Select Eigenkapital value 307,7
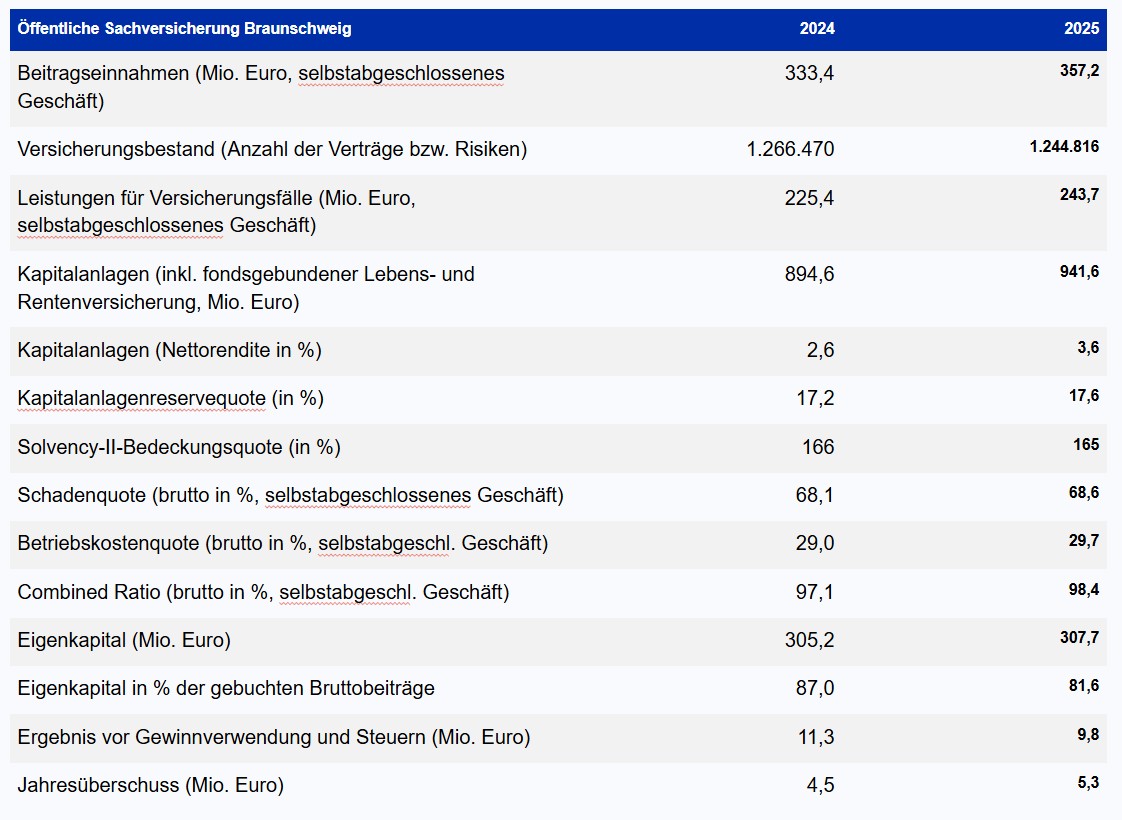This screenshot has height=820, width=1122. pyautogui.click(x=1080, y=638)
